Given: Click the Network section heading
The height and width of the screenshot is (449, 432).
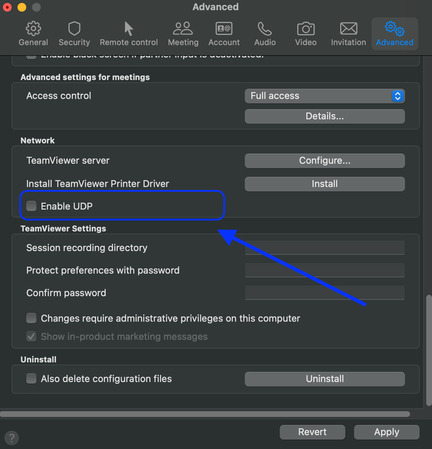Looking at the screenshot, I should coord(38,140).
